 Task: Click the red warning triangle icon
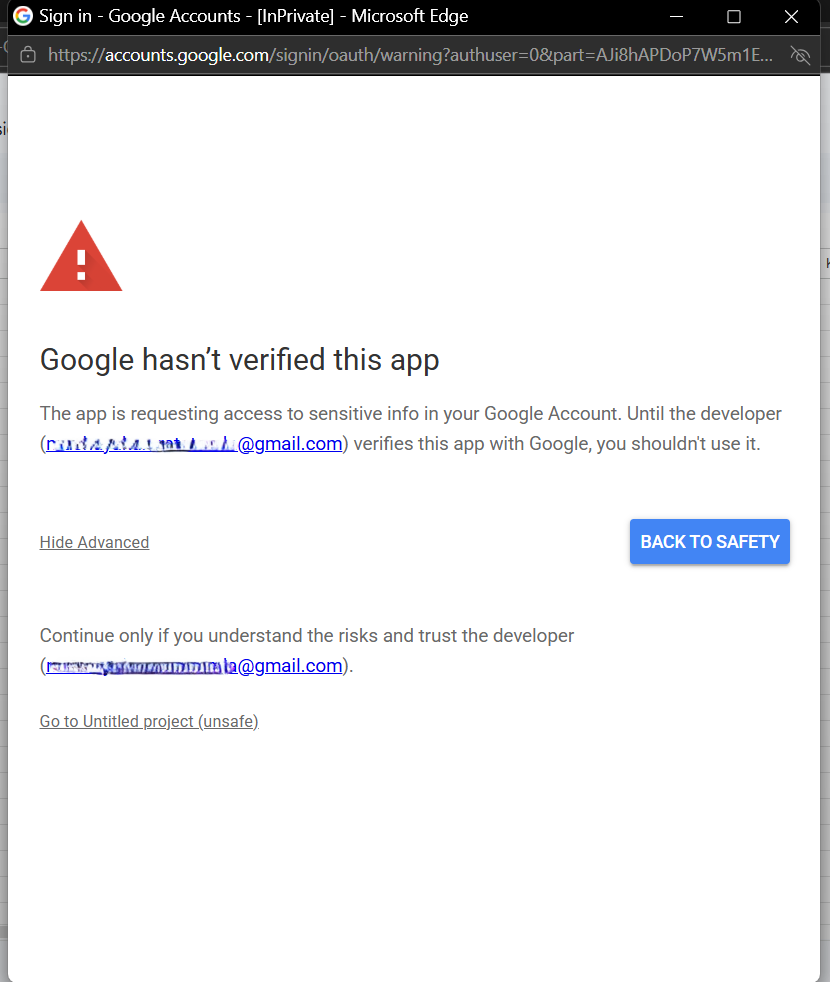[81, 258]
